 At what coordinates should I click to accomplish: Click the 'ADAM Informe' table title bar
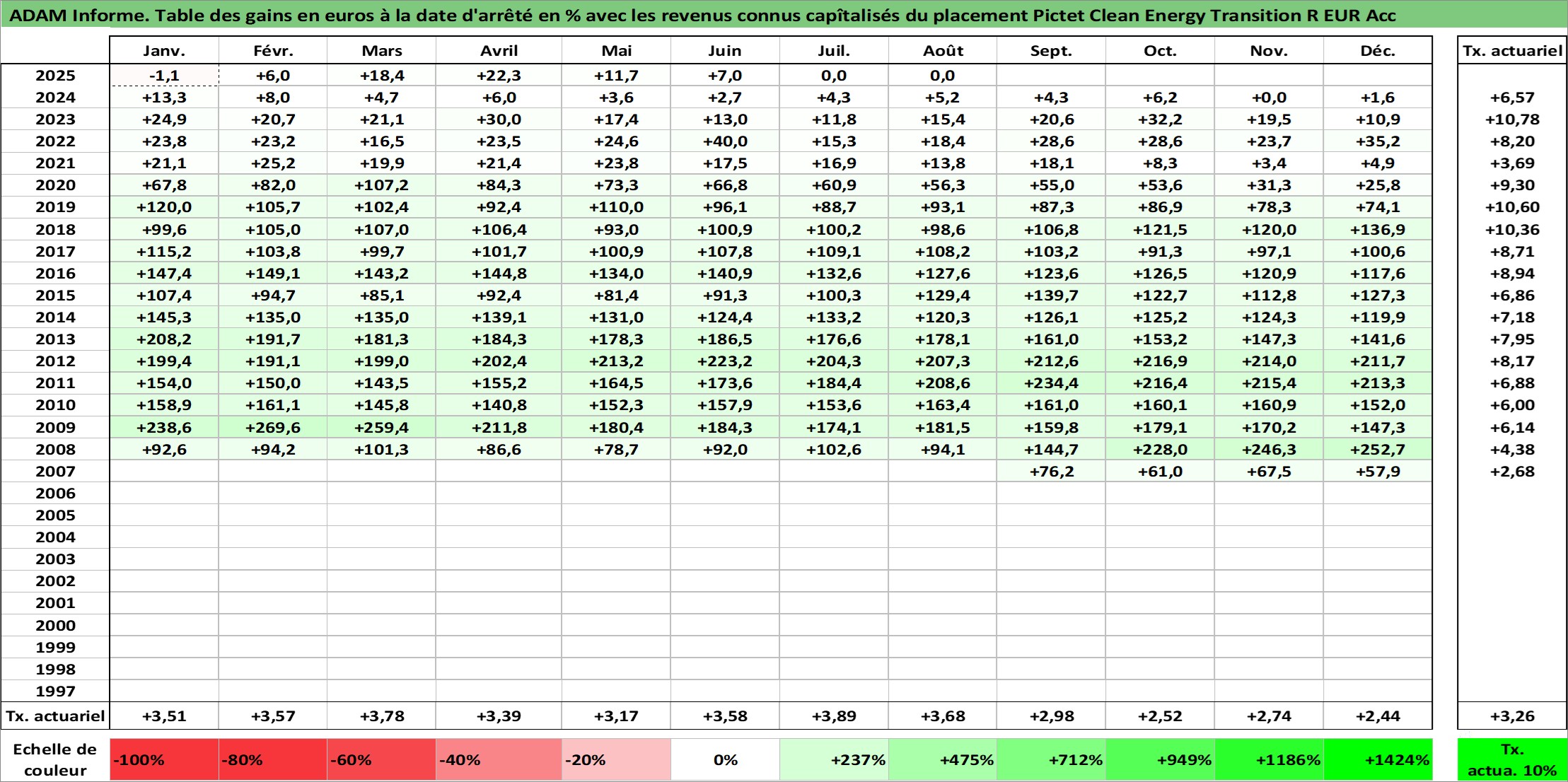tap(784, 15)
